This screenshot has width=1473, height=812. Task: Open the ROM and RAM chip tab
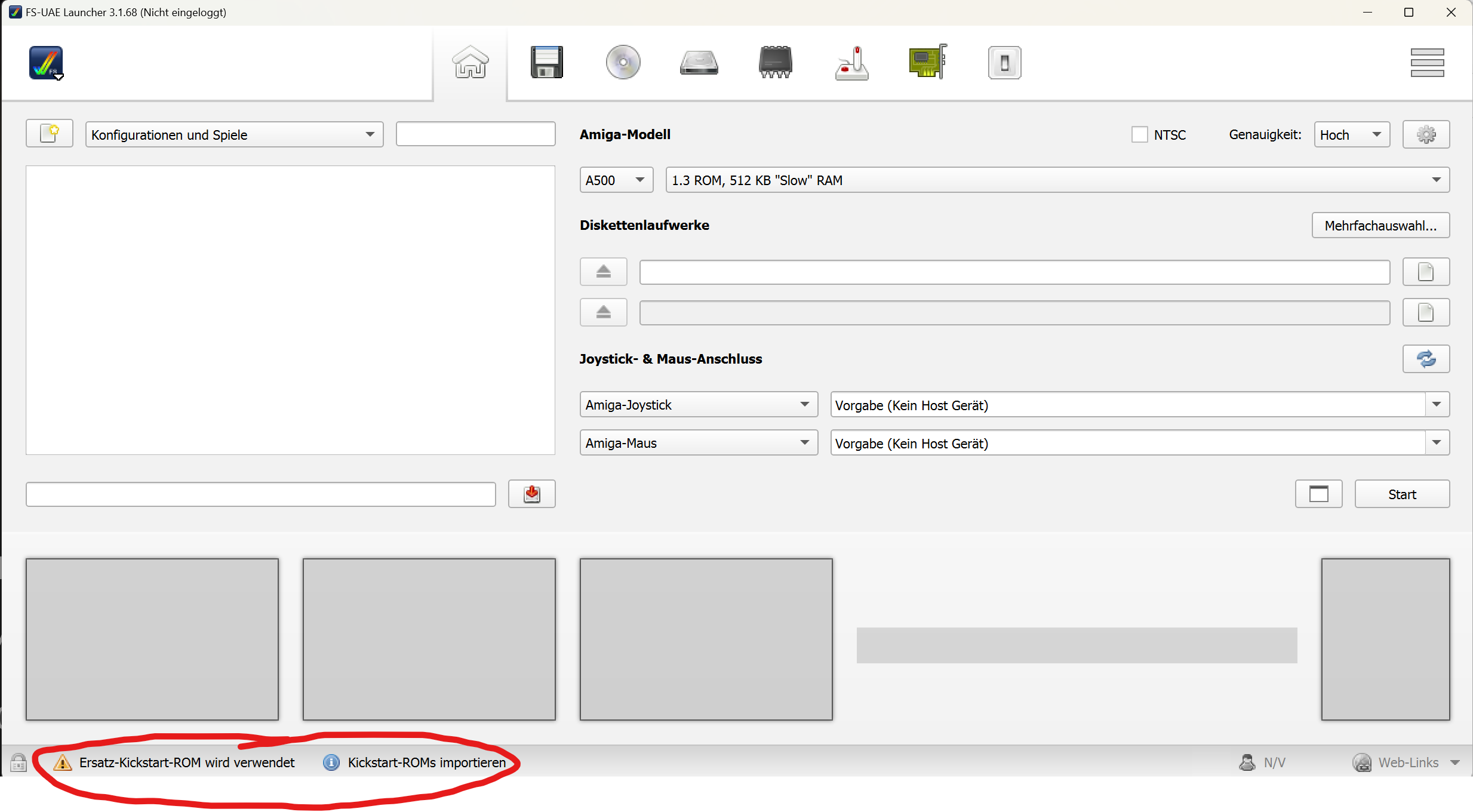point(775,62)
